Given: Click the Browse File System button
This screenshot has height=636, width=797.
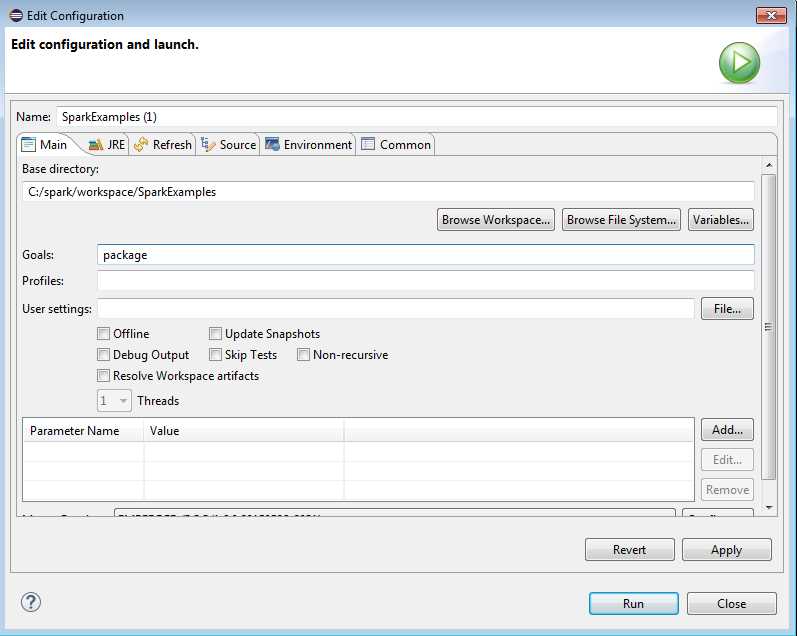Looking at the screenshot, I should coord(621,220).
